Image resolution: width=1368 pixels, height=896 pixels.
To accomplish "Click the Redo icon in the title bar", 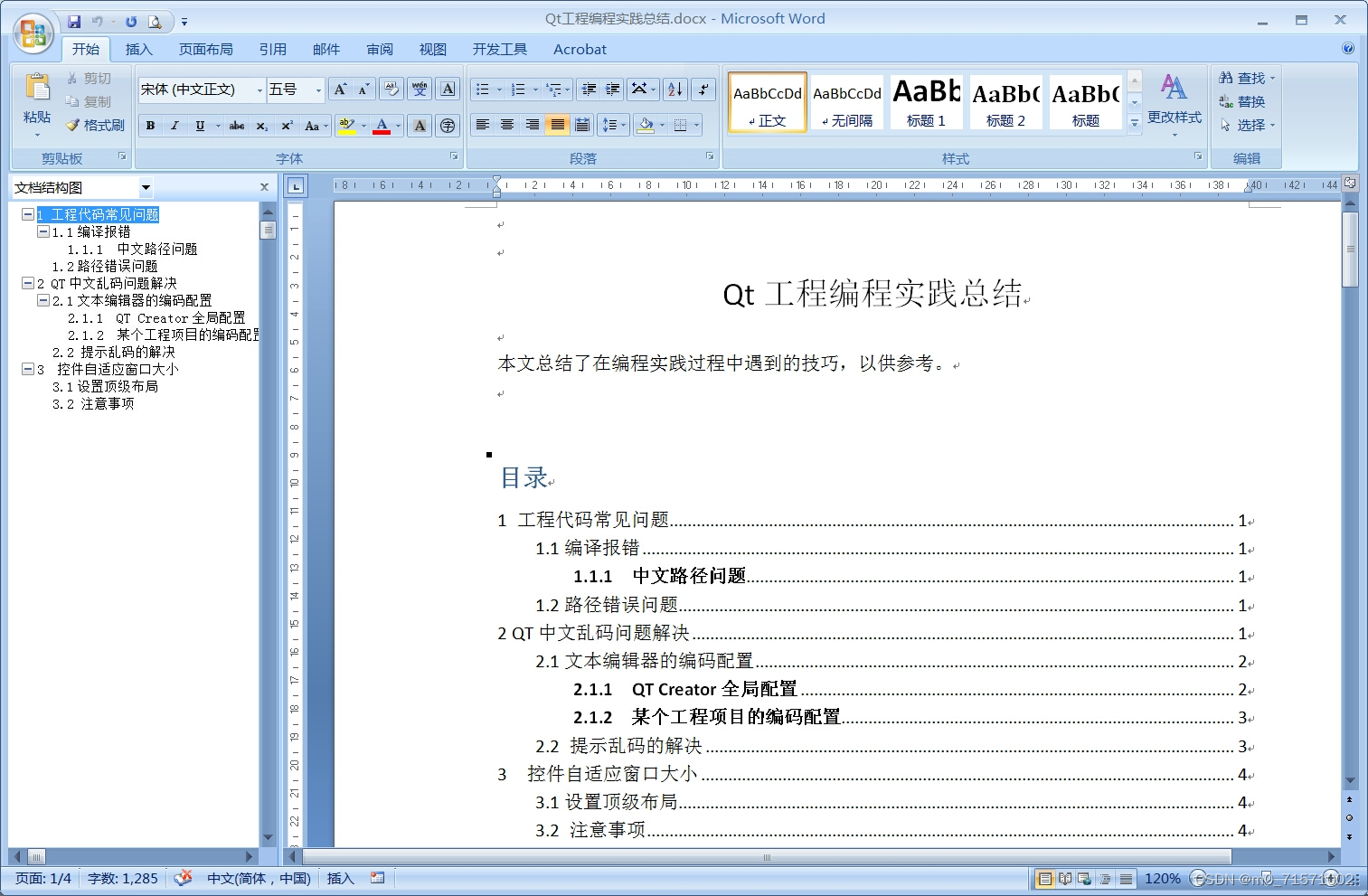I will click(x=131, y=21).
